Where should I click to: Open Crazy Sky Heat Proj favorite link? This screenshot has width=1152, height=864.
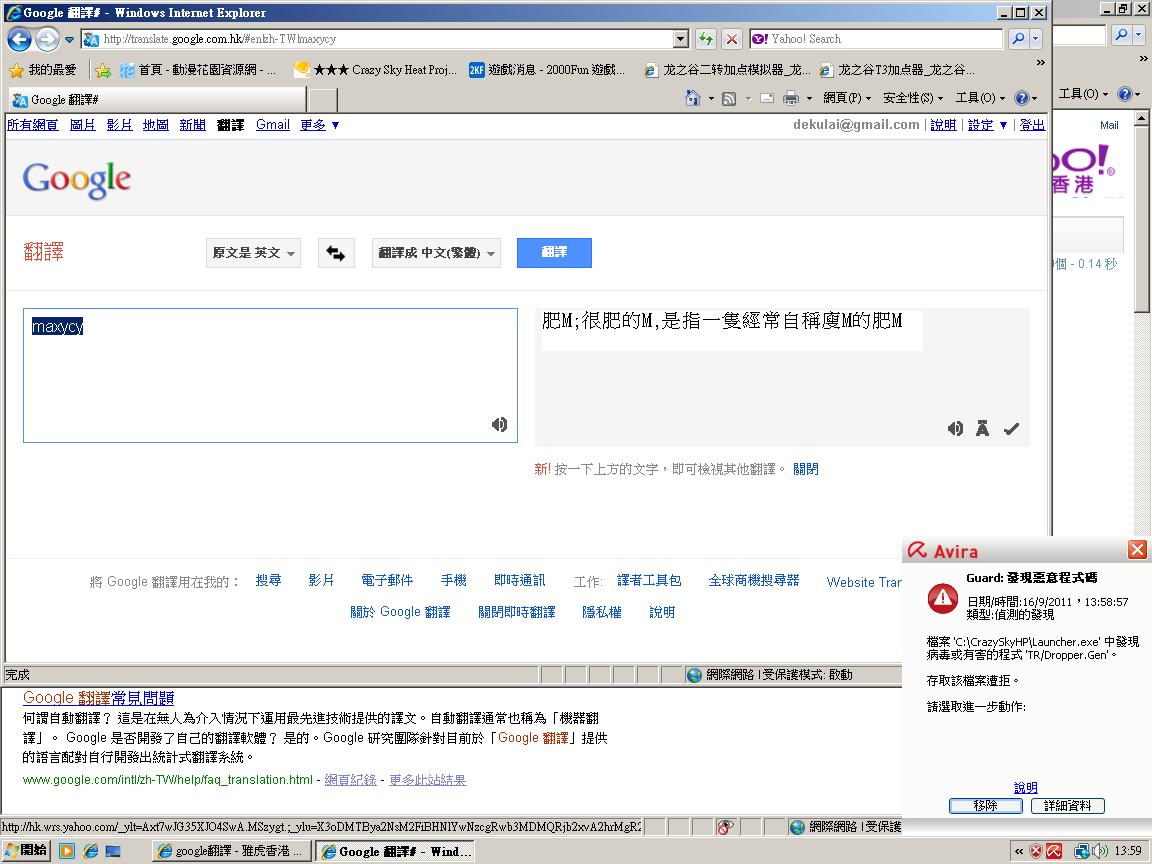pyautogui.click(x=375, y=70)
